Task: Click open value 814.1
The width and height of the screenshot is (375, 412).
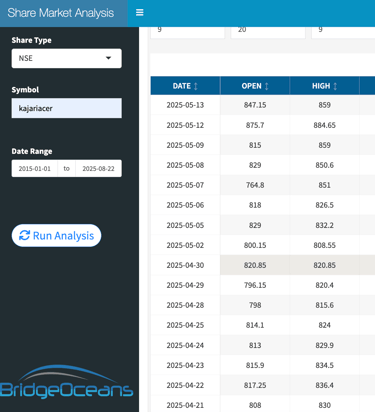Action: 255,325
